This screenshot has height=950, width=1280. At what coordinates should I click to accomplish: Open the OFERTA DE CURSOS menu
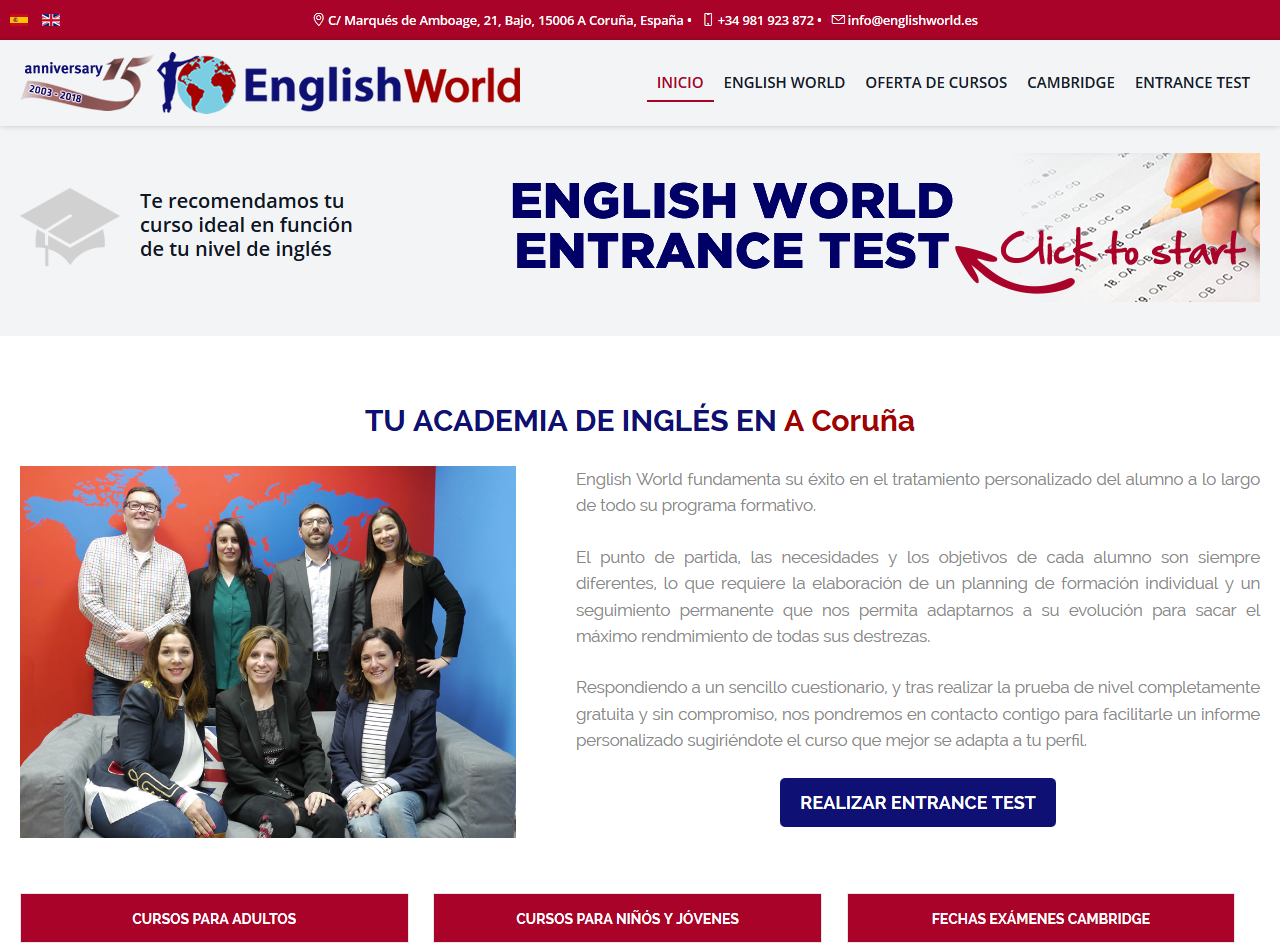click(x=936, y=83)
